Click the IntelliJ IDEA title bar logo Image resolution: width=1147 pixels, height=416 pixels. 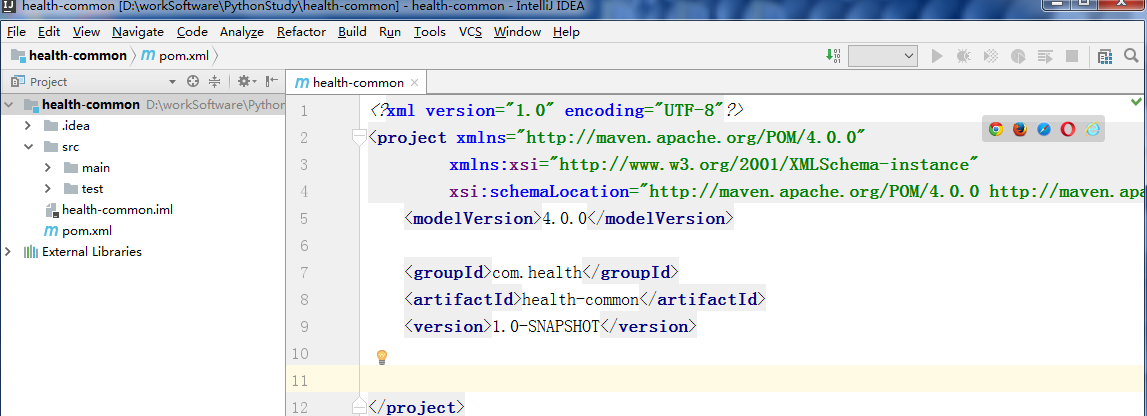(x=10, y=7)
